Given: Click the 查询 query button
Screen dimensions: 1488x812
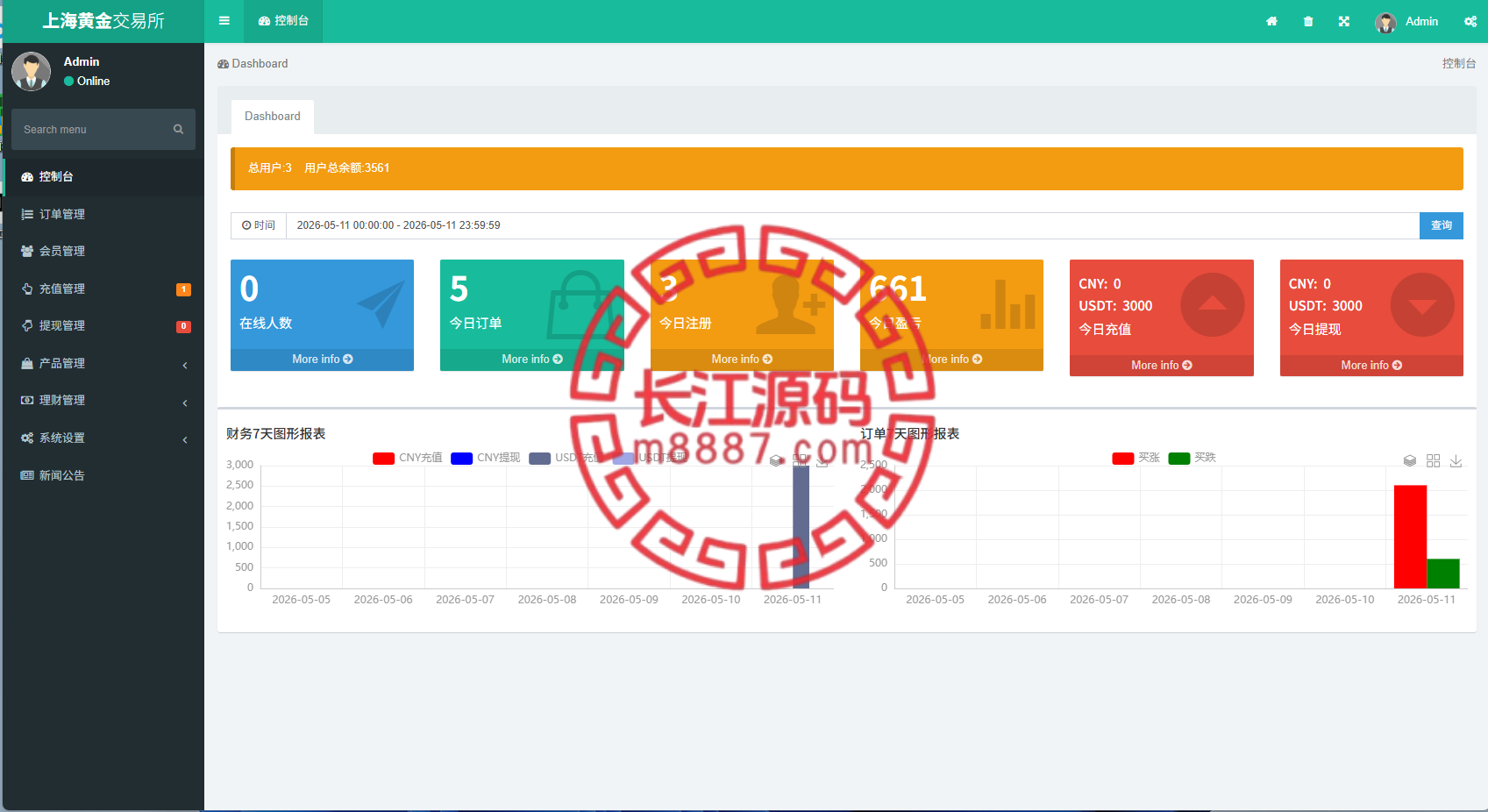Looking at the screenshot, I should (1442, 225).
